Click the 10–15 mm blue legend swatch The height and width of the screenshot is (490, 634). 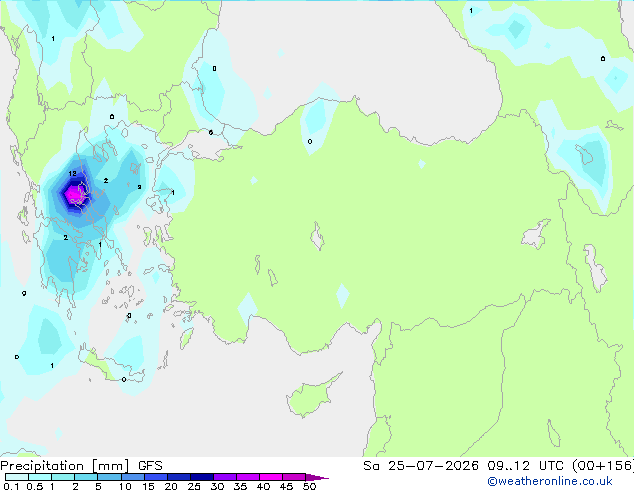click(133, 477)
